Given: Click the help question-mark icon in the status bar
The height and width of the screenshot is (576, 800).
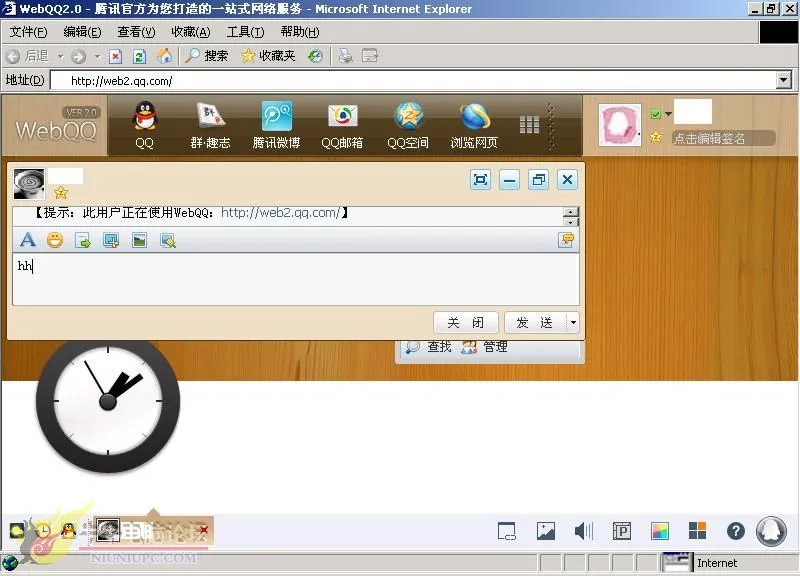Looking at the screenshot, I should (x=735, y=531).
